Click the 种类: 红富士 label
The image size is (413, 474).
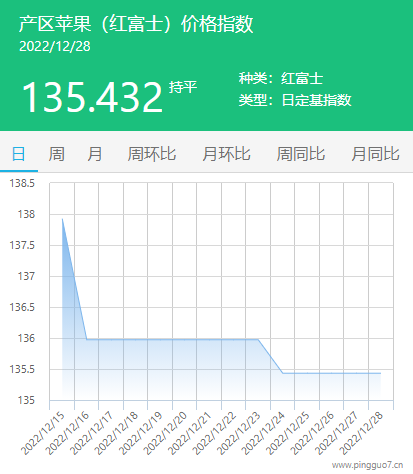pyautogui.click(x=281, y=78)
